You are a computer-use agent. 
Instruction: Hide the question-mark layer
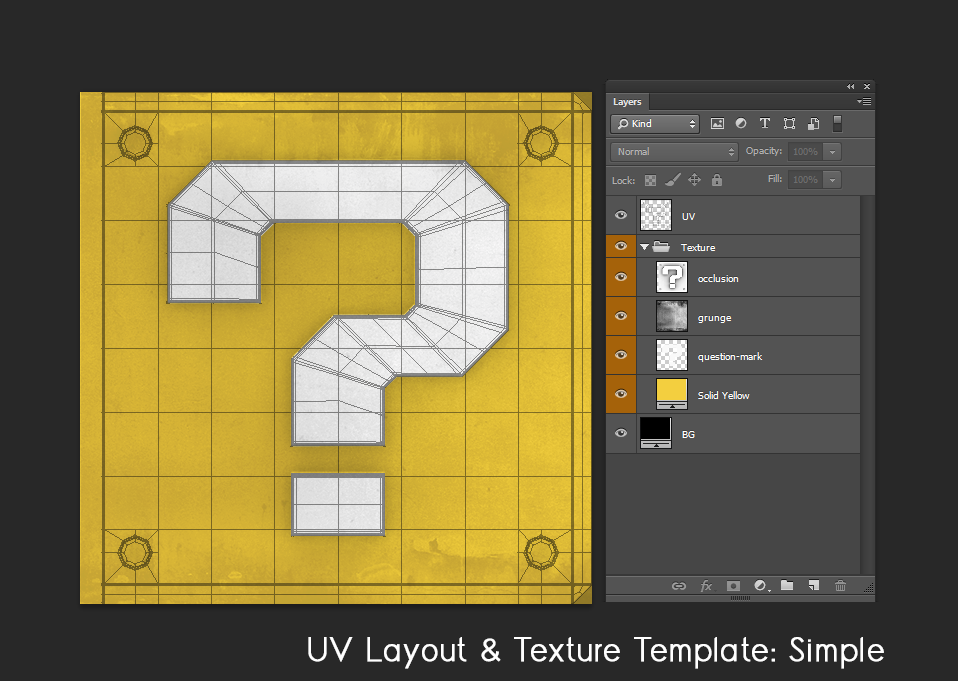(621, 355)
